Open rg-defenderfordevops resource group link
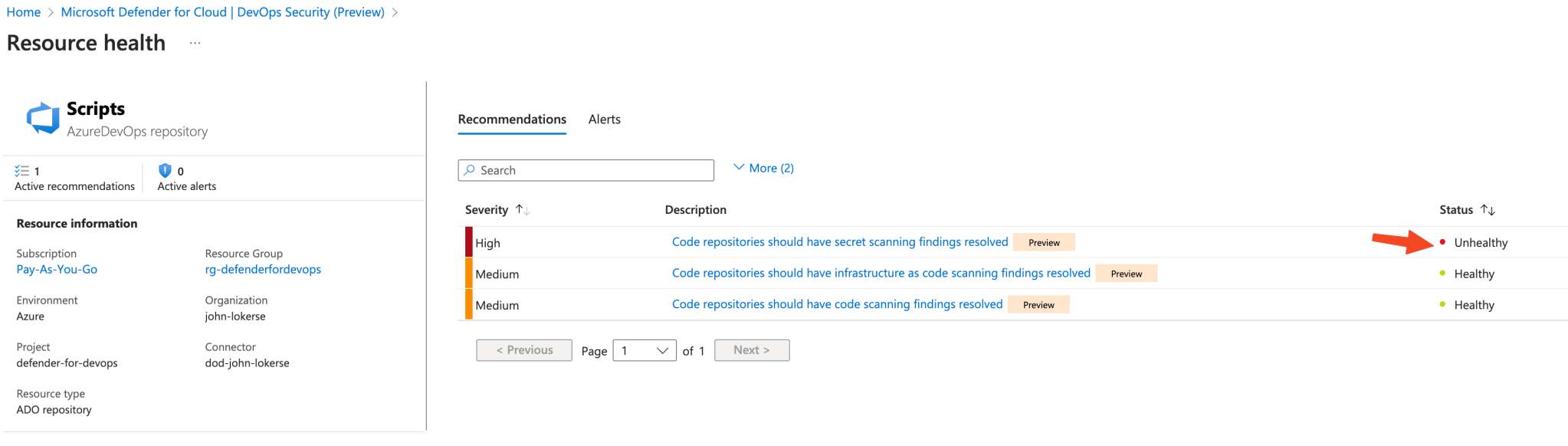Screen dimensions: 1568x446 [263, 270]
